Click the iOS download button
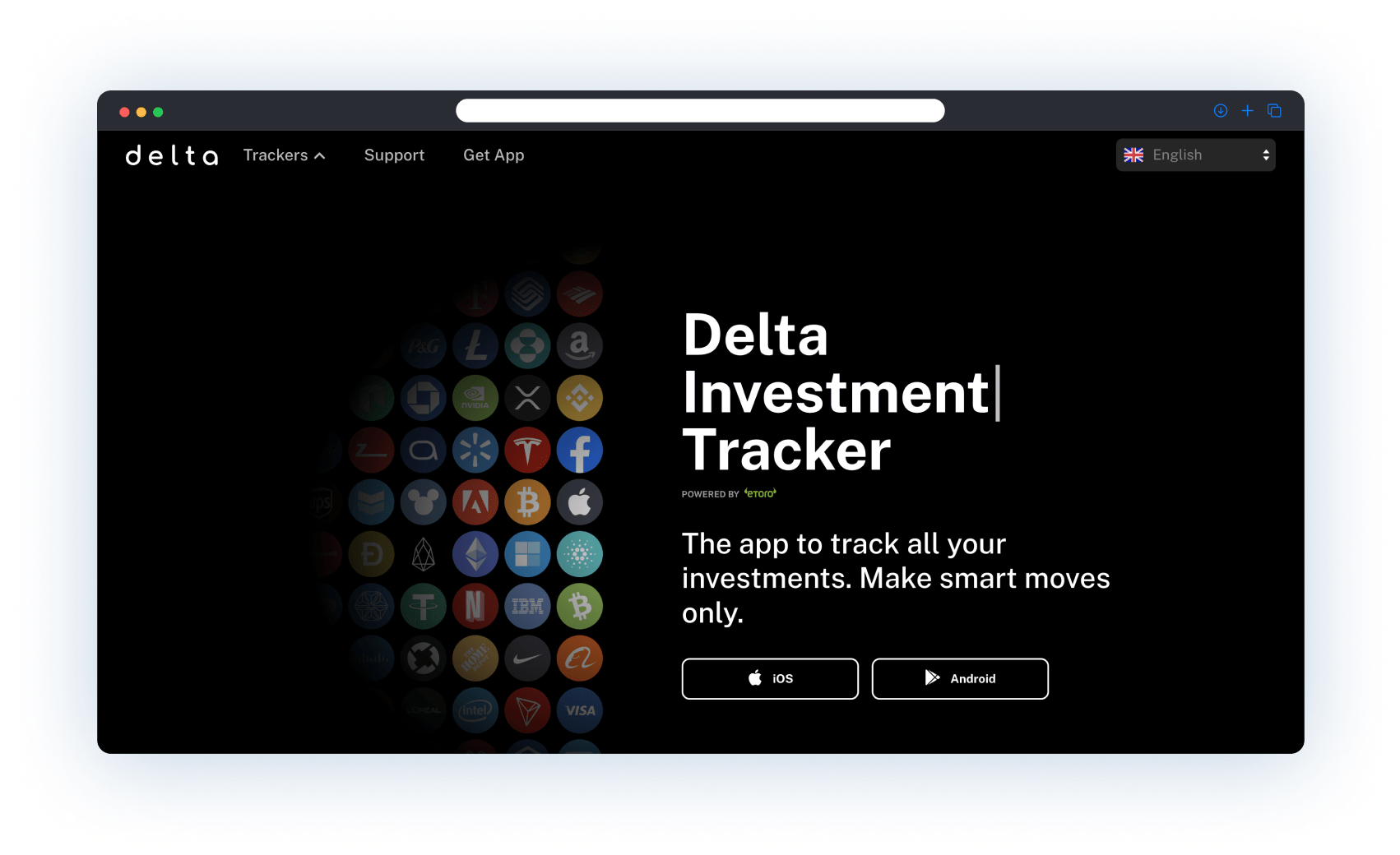The height and width of the screenshot is (855, 1400). pyautogui.click(x=770, y=679)
